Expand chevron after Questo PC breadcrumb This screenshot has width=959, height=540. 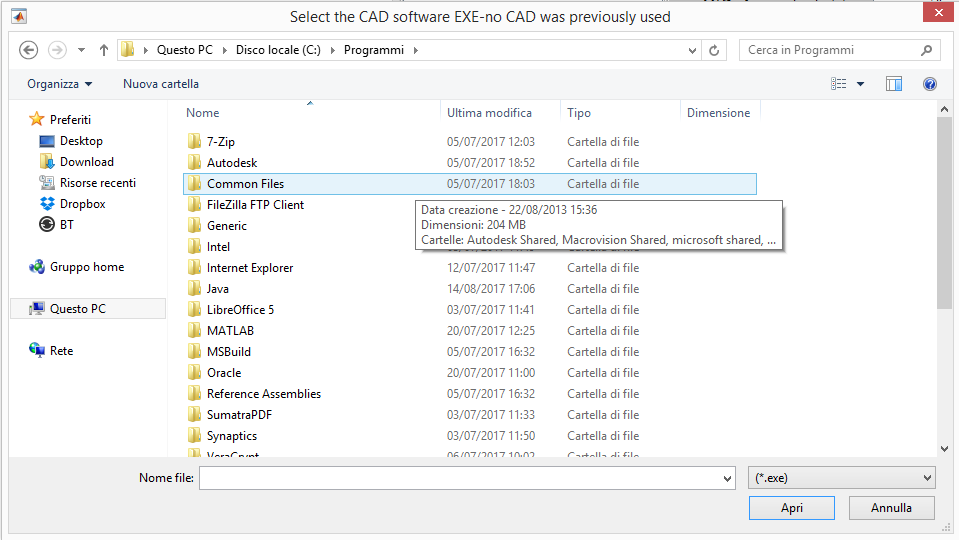point(224,50)
